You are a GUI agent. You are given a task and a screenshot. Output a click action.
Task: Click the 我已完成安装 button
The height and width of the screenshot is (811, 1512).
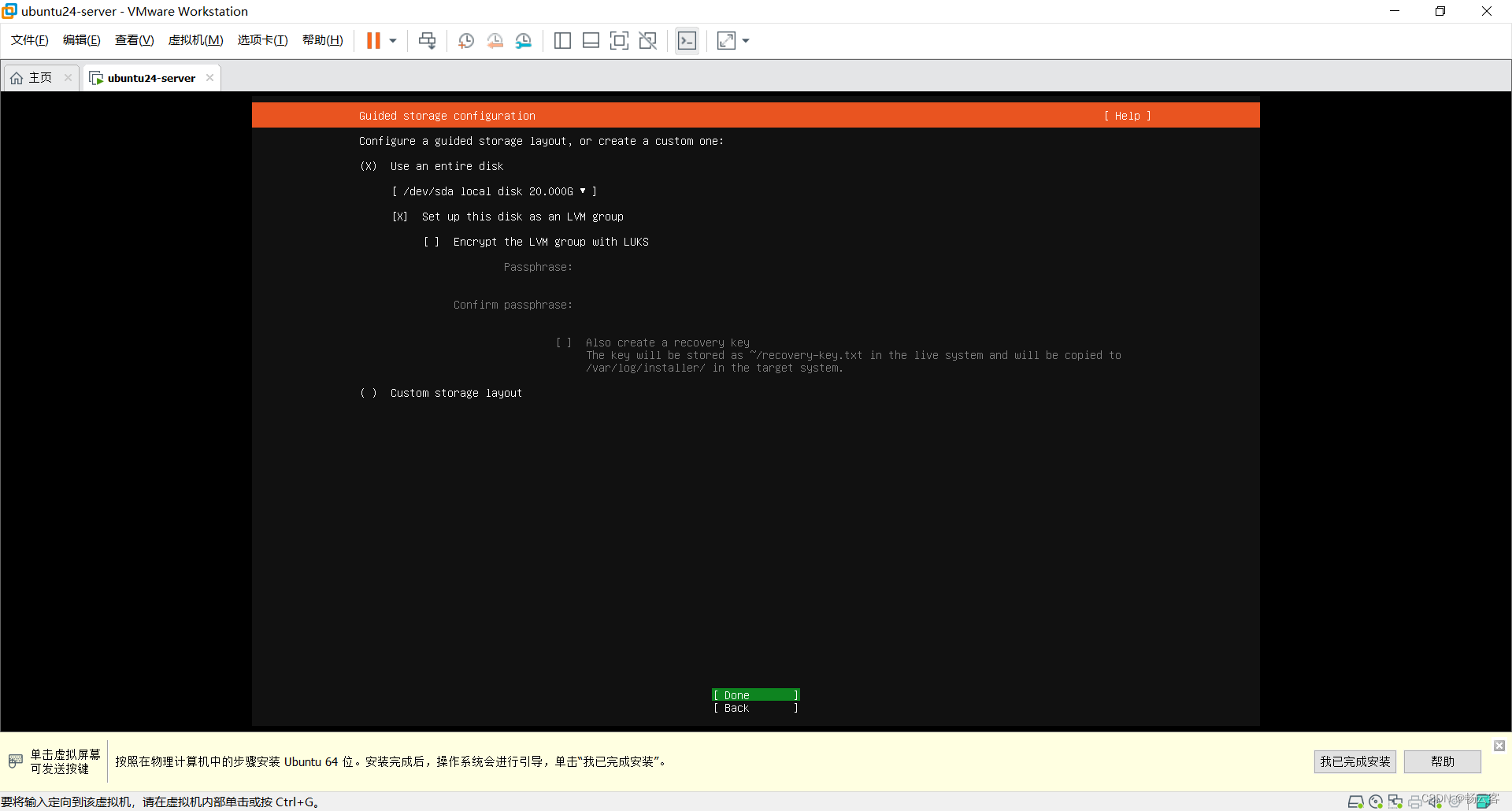1355,761
